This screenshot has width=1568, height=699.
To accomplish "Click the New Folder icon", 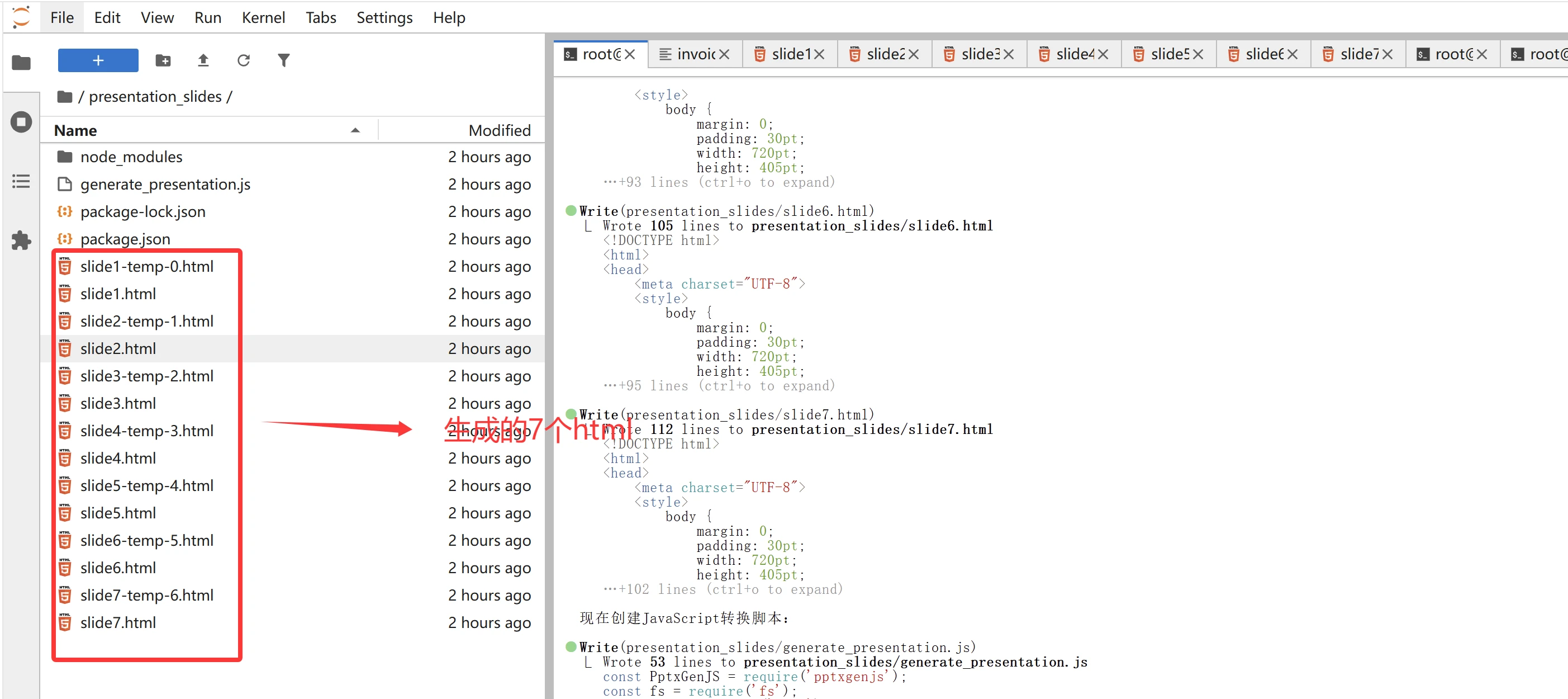I will pyautogui.click(x=163, y=60).
